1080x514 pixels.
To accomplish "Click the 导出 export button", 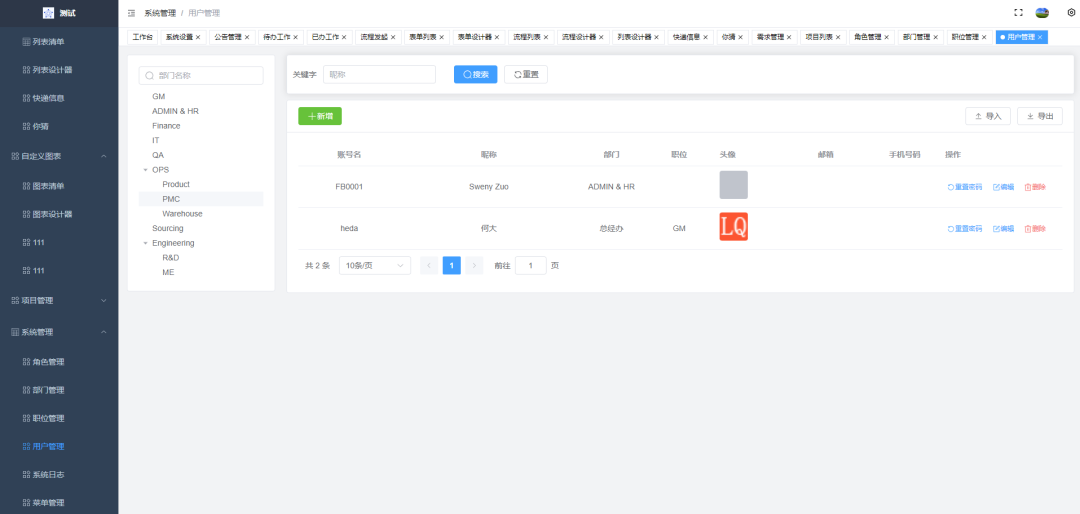I will [1039, 116].
